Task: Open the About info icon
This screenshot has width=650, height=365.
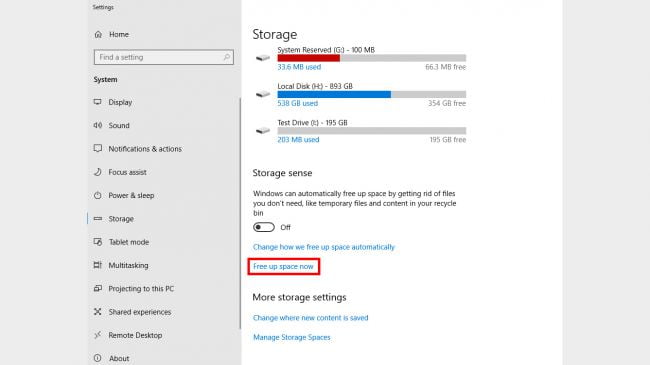Action: [97, 358]
